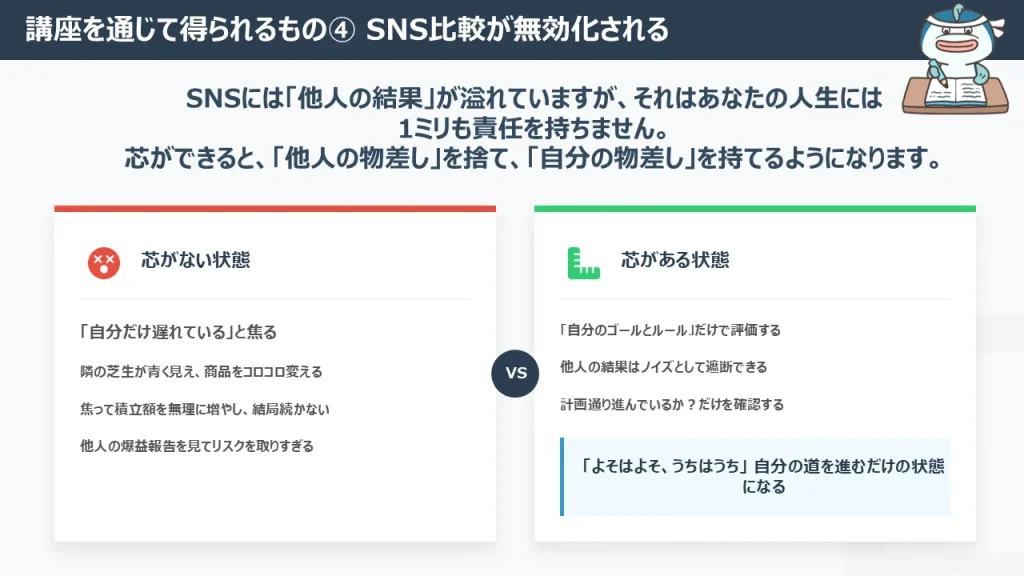Click the 「自分だけ遅れている」と焦る line
This screenshot has width=1024, height=576.
[x=178, y=332]
